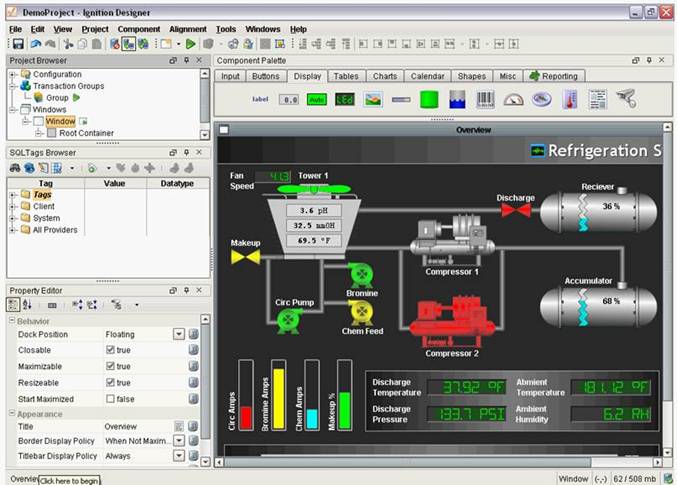The width and height of the screenshot is (677, 485).
Task: Click the green Preview Mode play icon
Action: [190, 44]
